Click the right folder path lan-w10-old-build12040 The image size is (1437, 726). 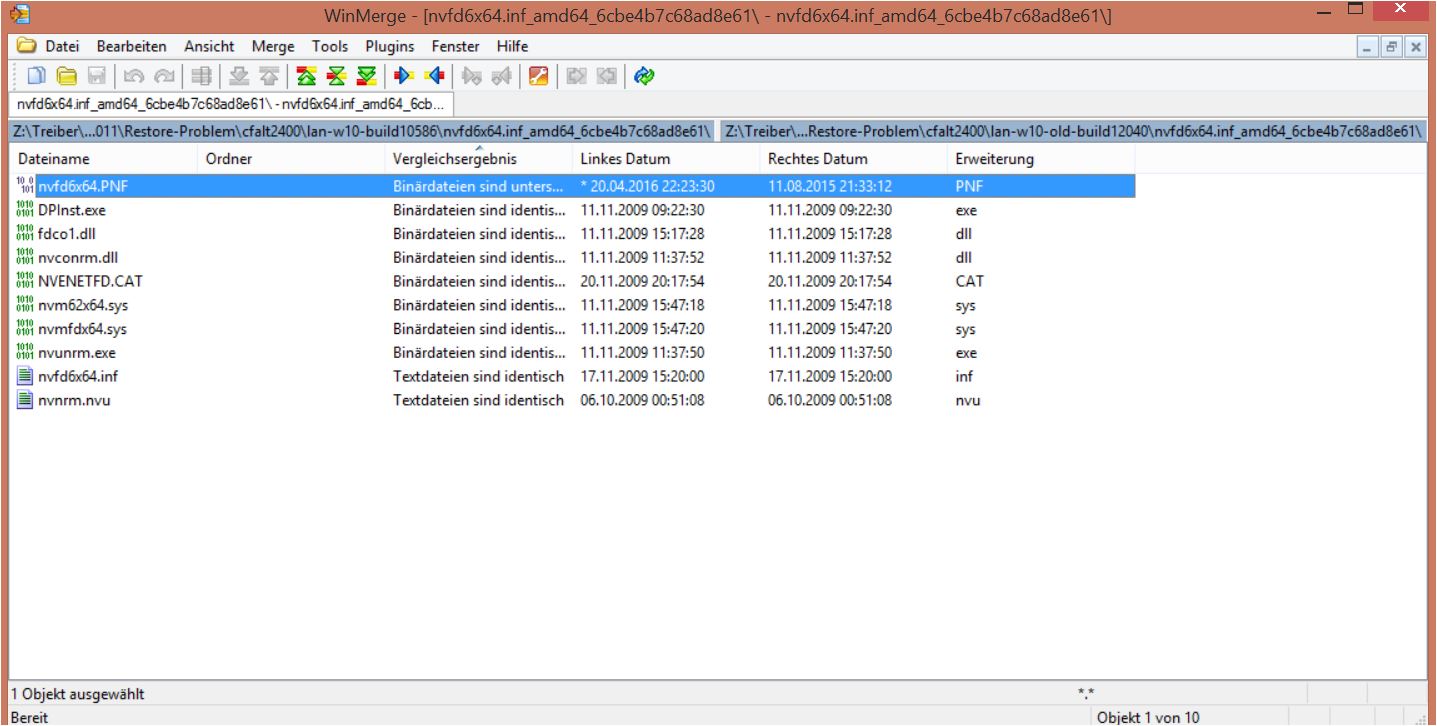pos(1073,131)
